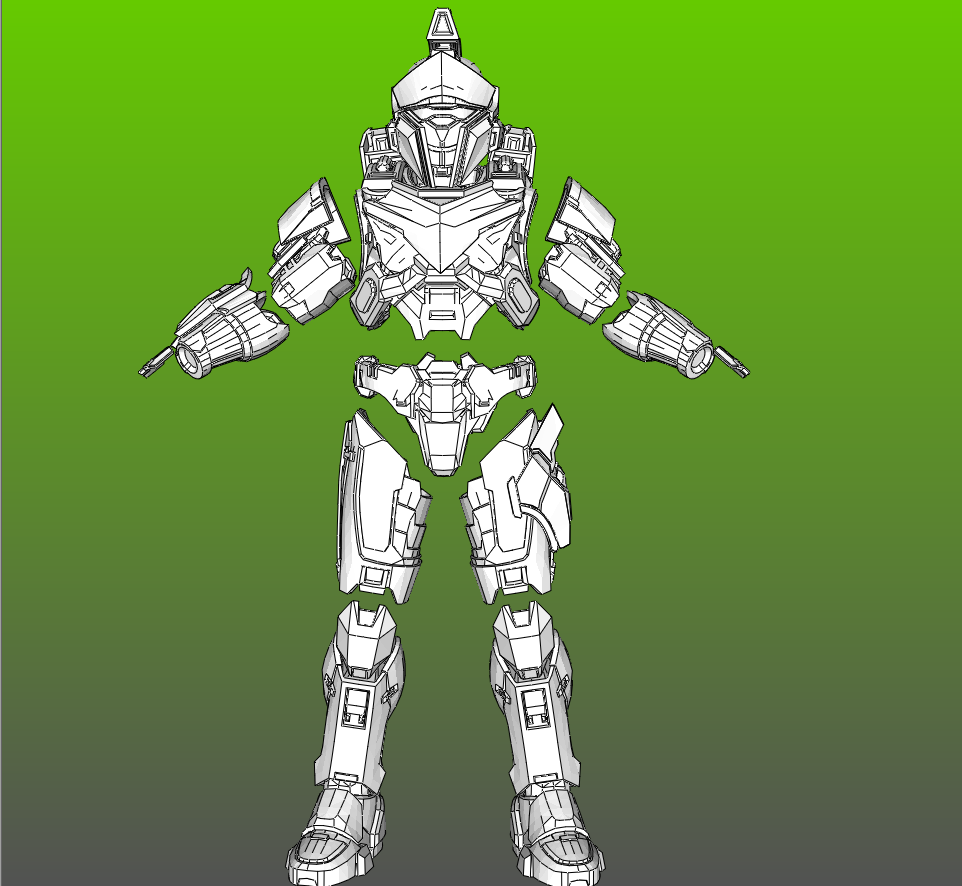This screenshot has width=962, height=886.
Task: Select the shin armor on the screen's right side
Action: 535,696
